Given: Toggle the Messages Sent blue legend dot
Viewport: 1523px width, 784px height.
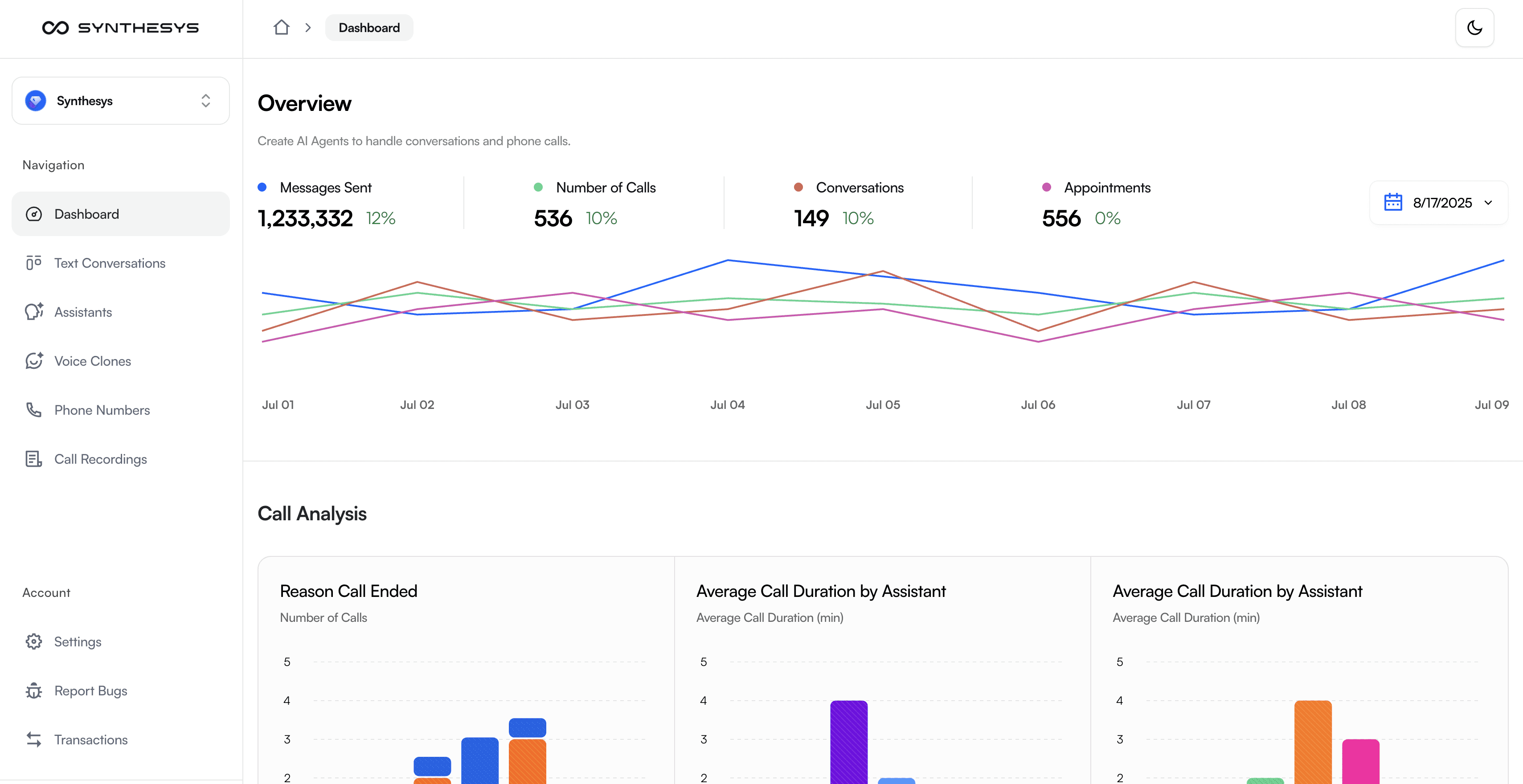Looking at the screenshot, I should click(x=262, y=188).
